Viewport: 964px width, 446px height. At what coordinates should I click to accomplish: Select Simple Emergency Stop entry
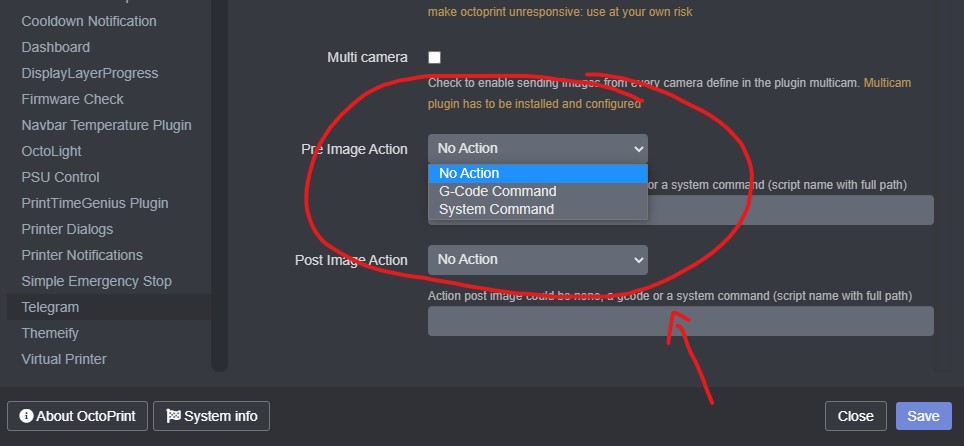point(96,281)
